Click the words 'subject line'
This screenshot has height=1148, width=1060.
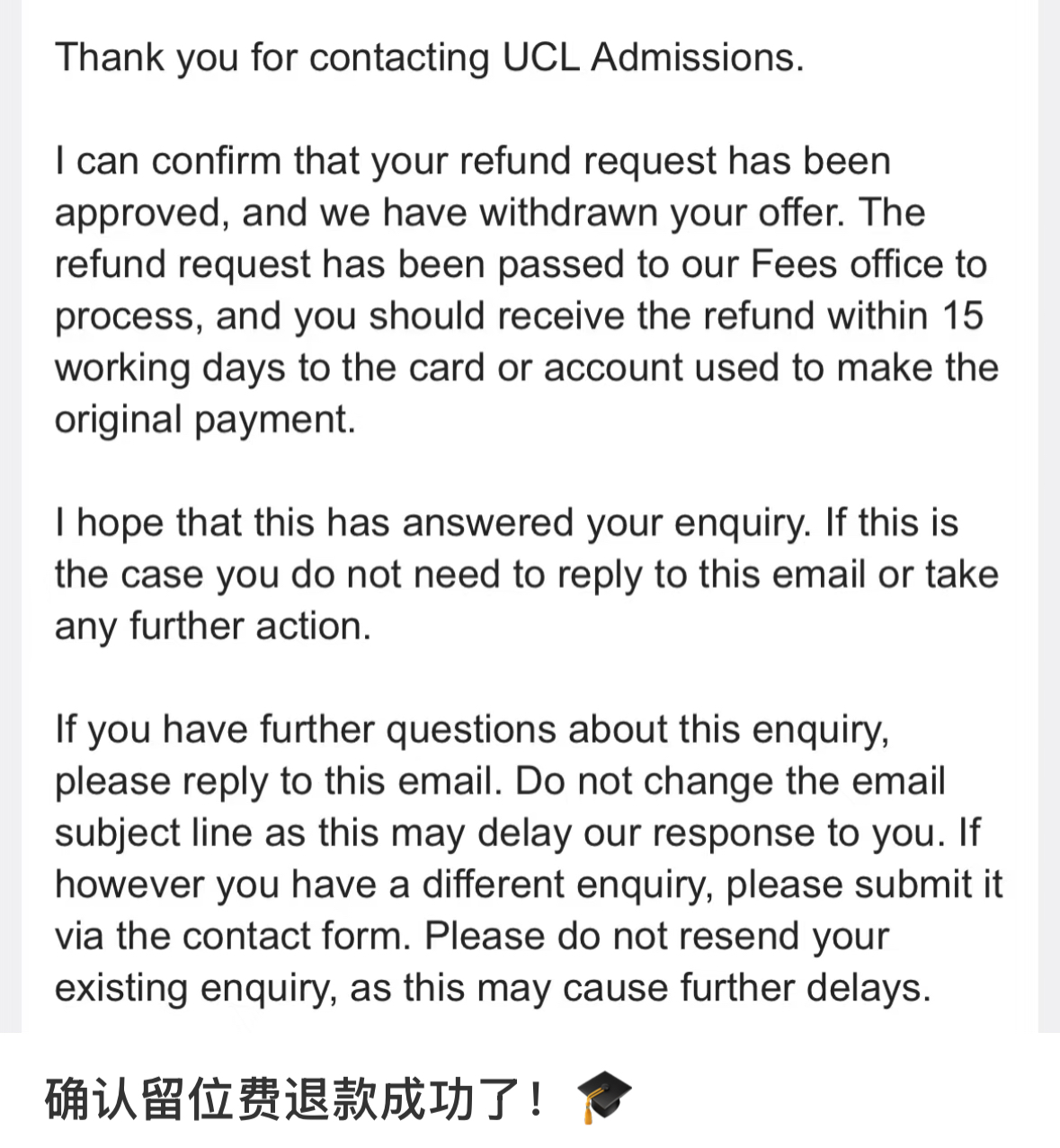(154, 833)
